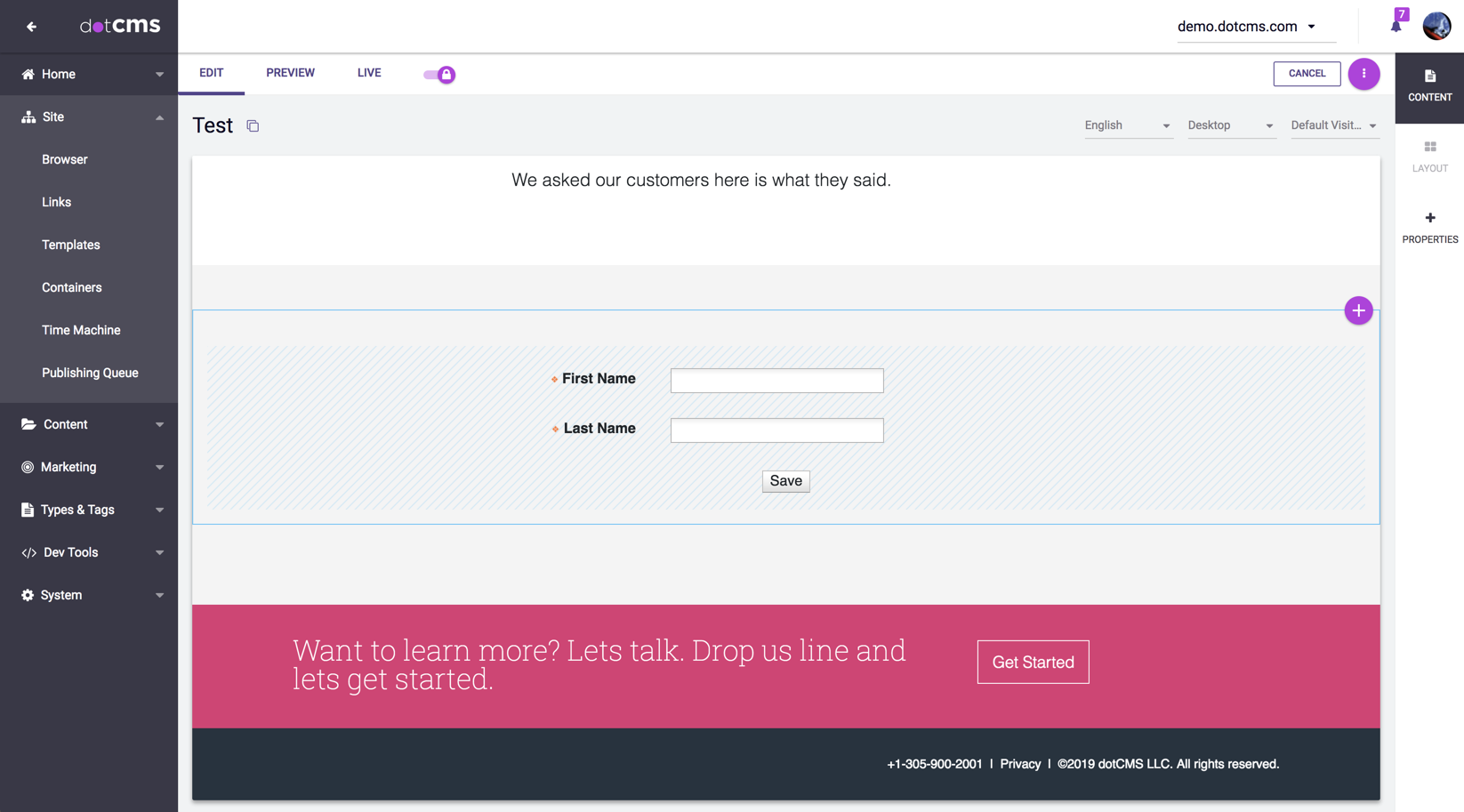Open the Layout panel icon

tap(1429, 156)
